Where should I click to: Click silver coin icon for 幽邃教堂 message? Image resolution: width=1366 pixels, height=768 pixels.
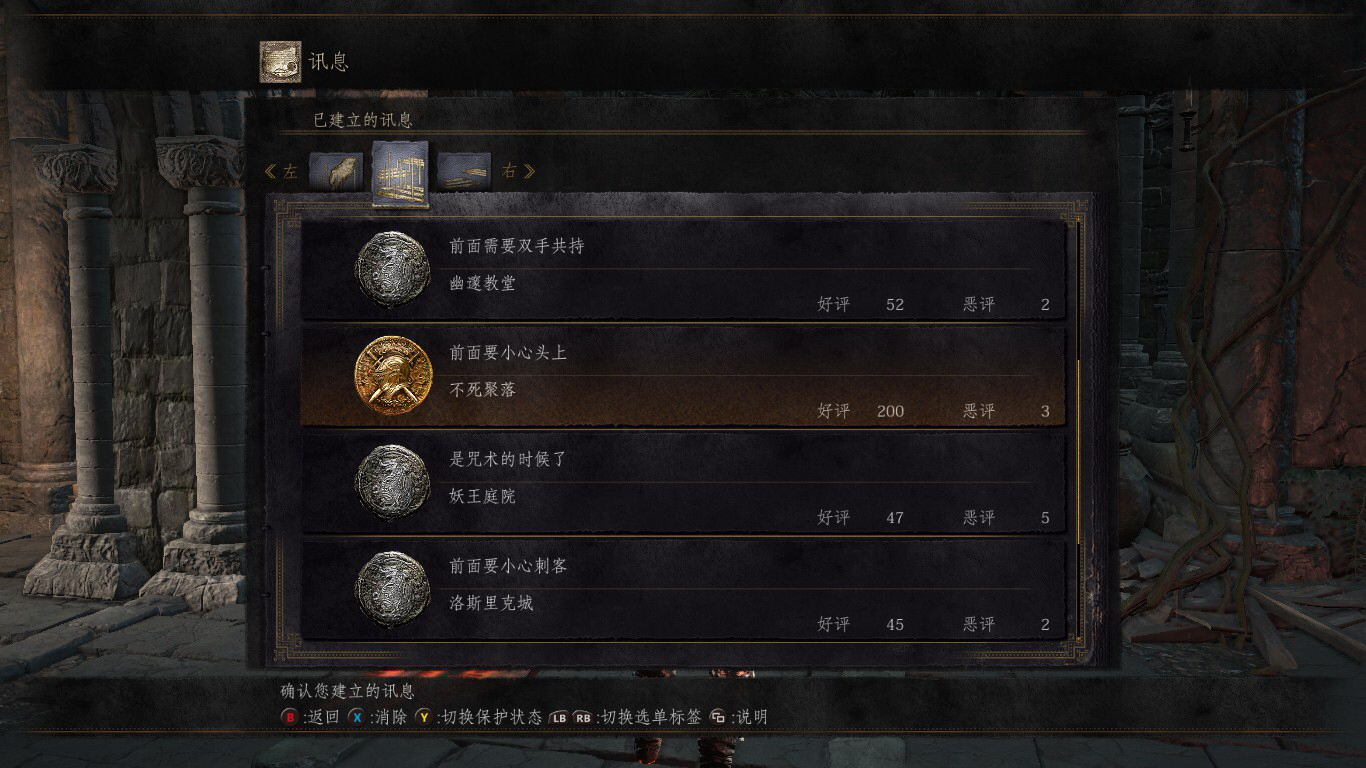(393, 270)
